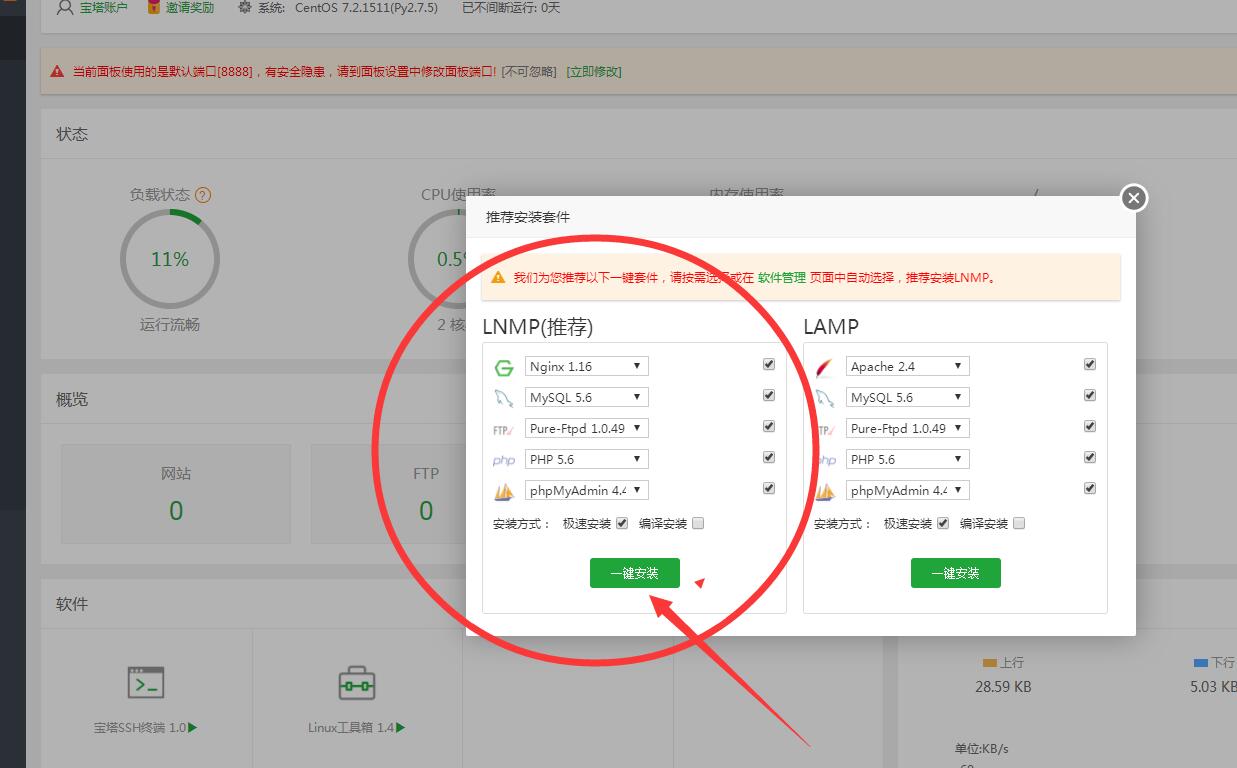Click the 宝塔账户 item in top bar
Viewport: 1237px width, 768px height.
coord(92,8)
